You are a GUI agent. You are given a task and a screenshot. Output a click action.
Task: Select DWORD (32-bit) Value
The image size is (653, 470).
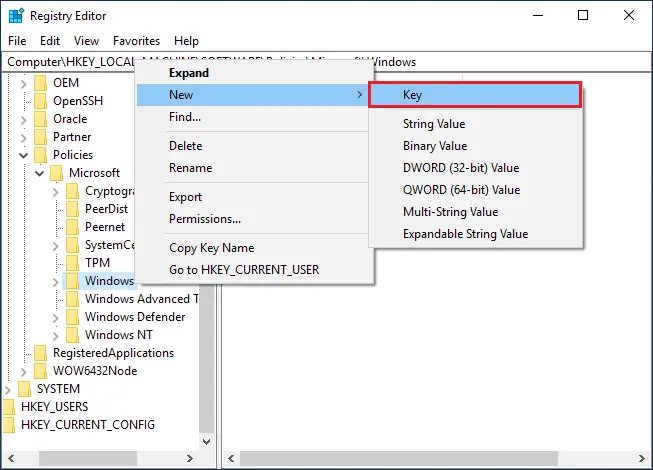(x=475, y=168)
